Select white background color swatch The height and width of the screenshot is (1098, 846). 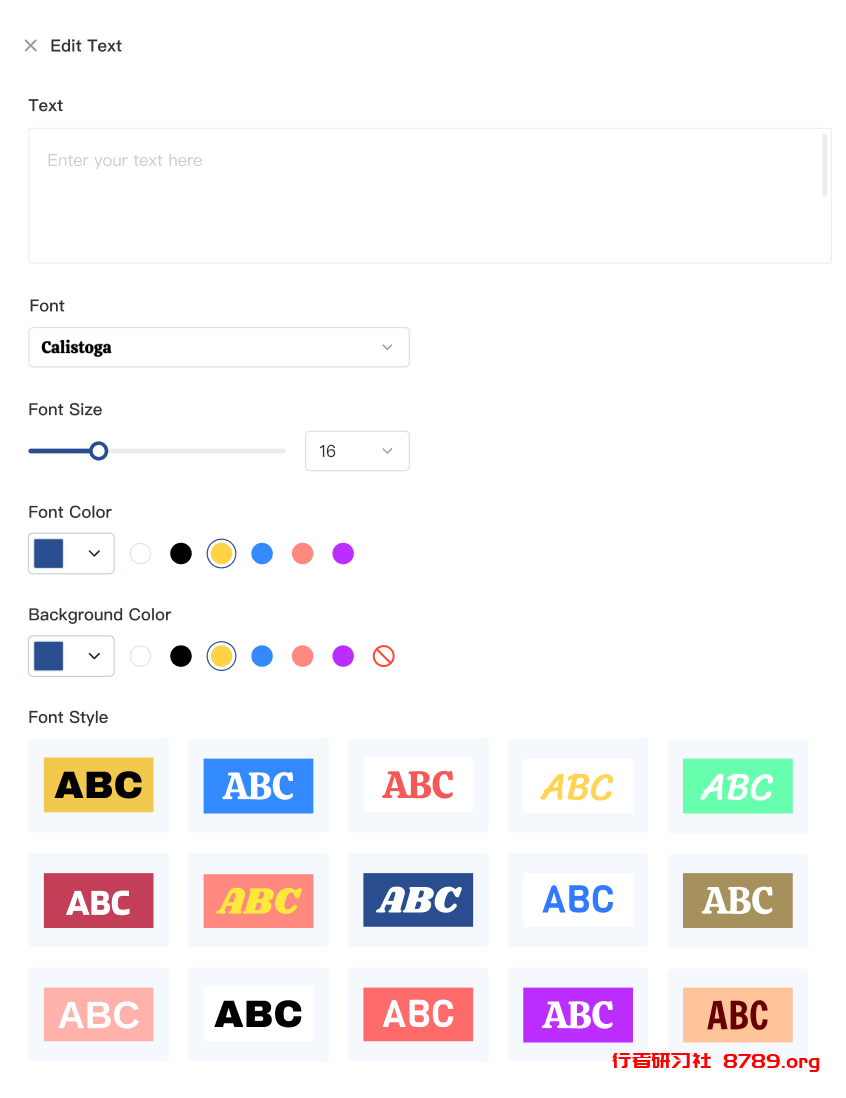tap(140, 656)
